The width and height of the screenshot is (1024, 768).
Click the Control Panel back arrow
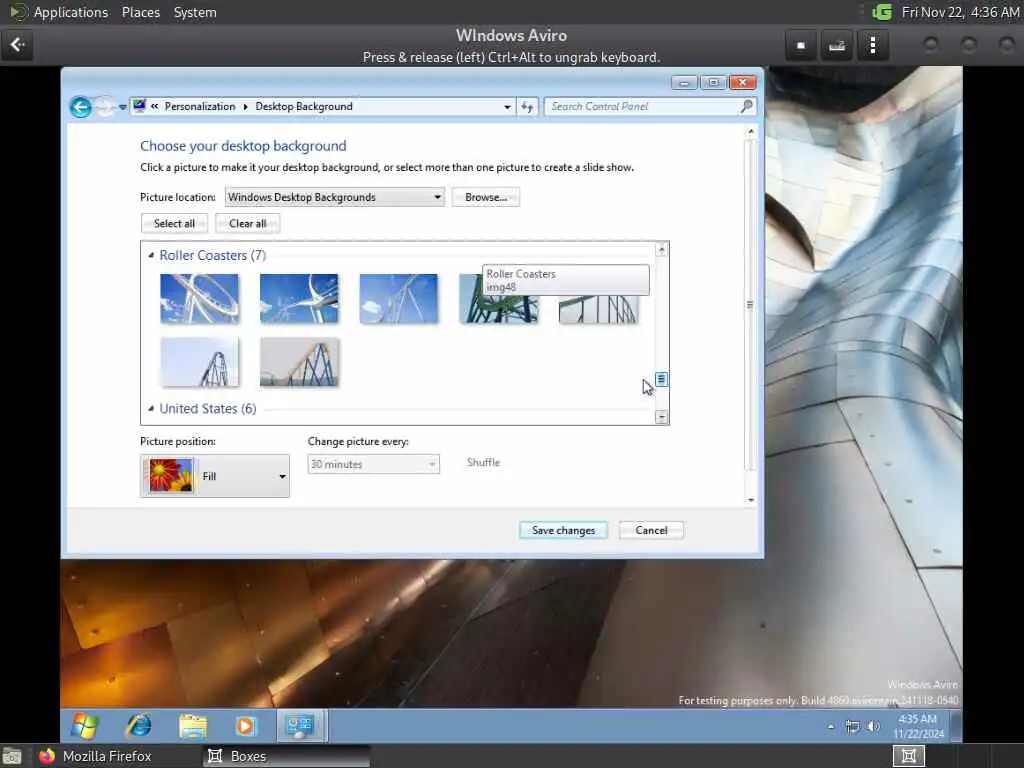(x=81, y=106)
